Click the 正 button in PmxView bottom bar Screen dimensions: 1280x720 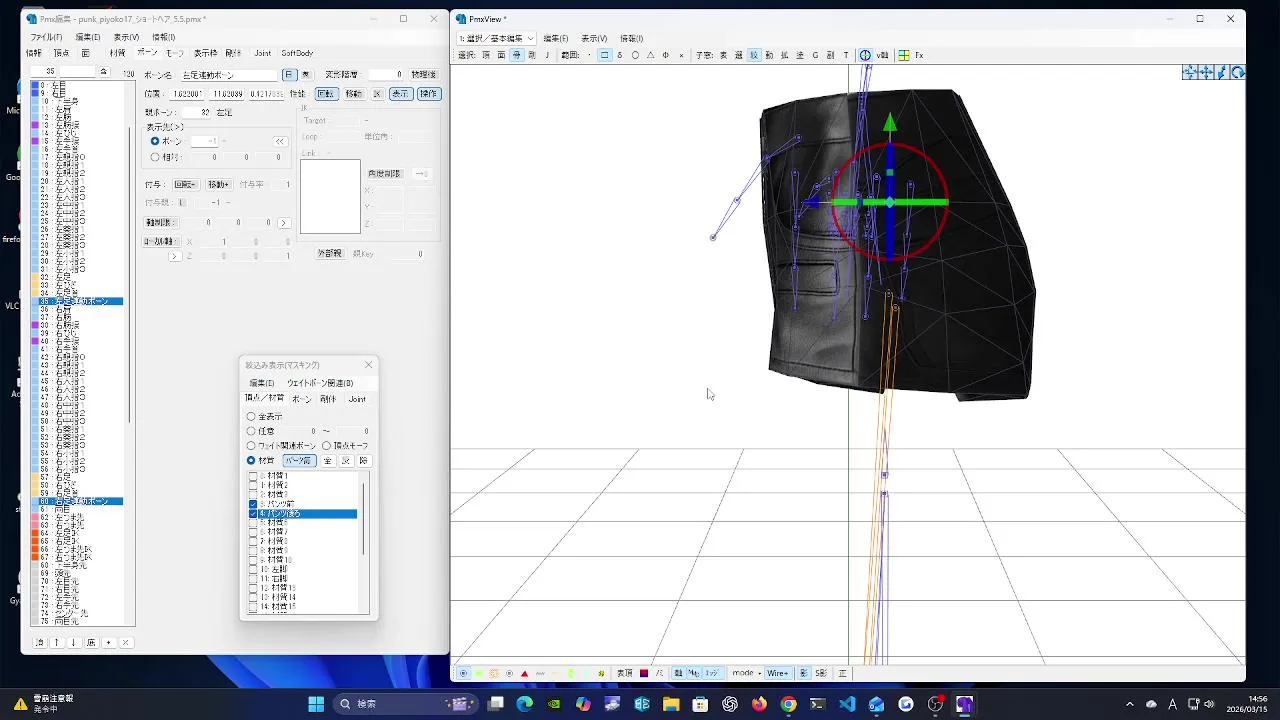pyautogui.click(x=842, y=673)
